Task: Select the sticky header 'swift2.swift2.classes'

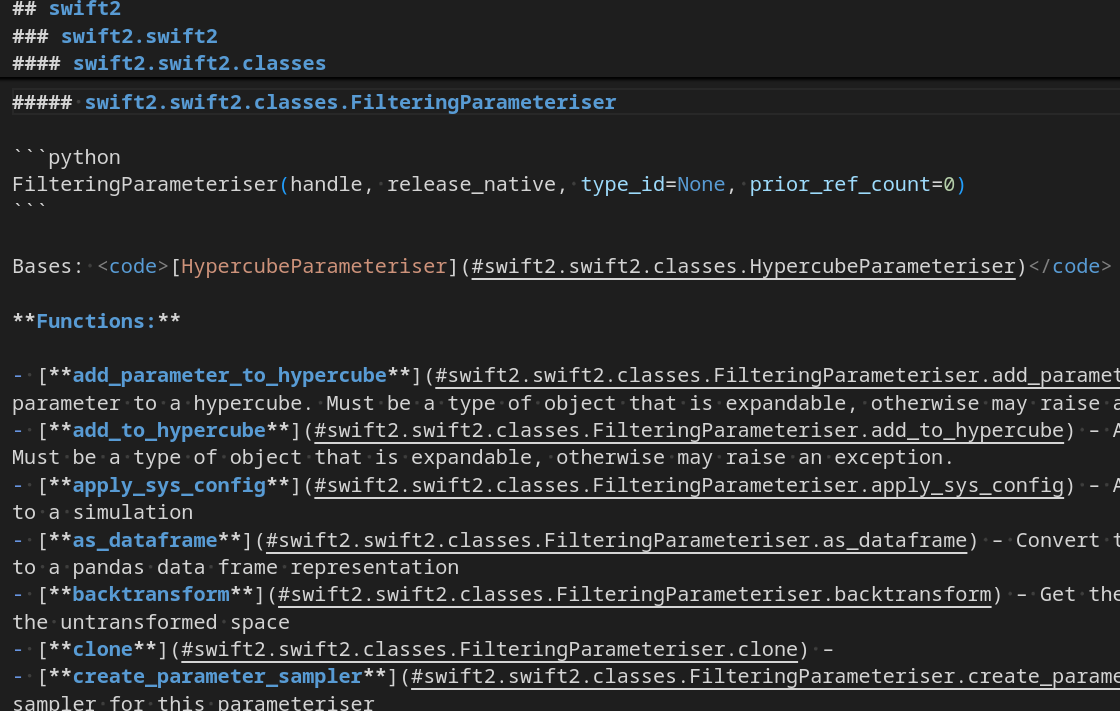Action: [199, 63]
